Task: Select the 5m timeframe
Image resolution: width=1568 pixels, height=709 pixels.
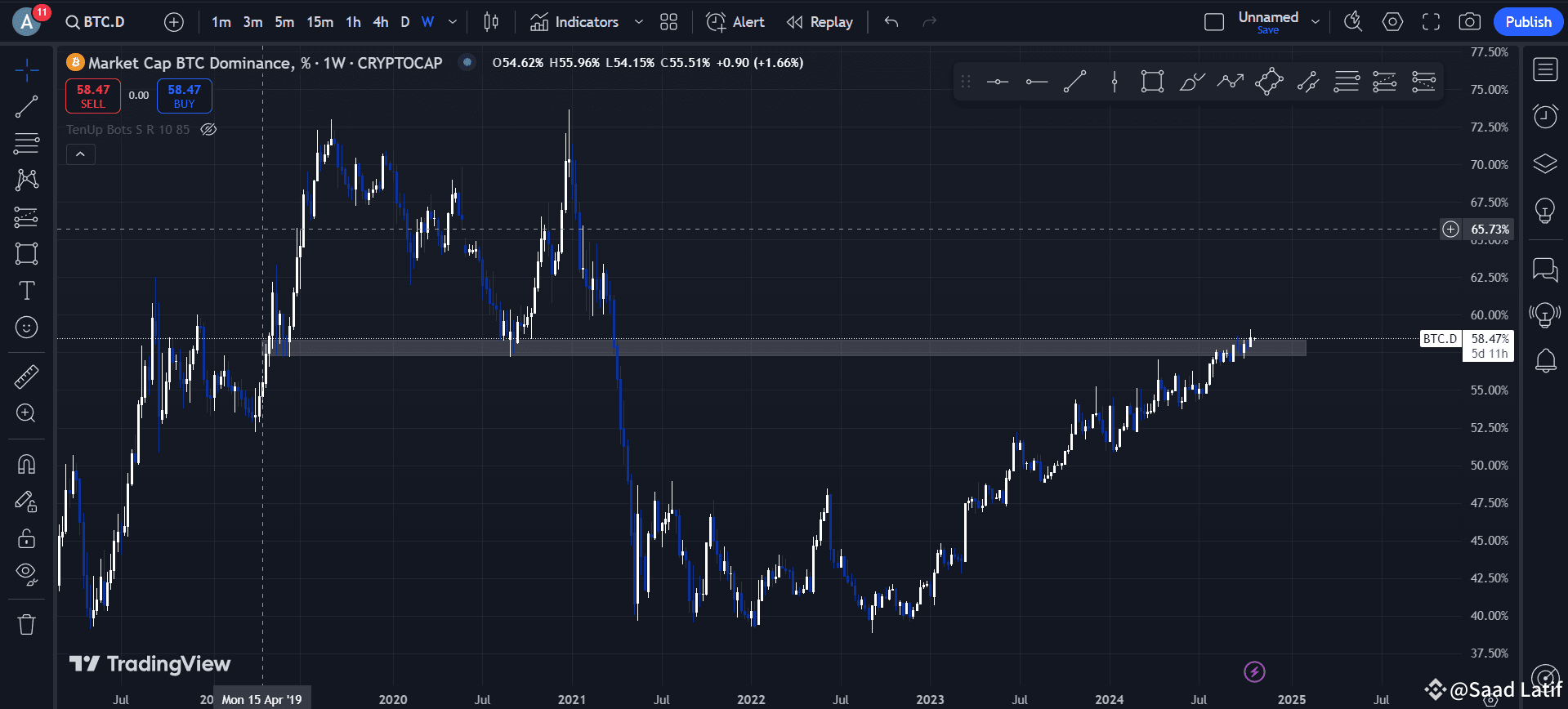Action: point(284,22)
